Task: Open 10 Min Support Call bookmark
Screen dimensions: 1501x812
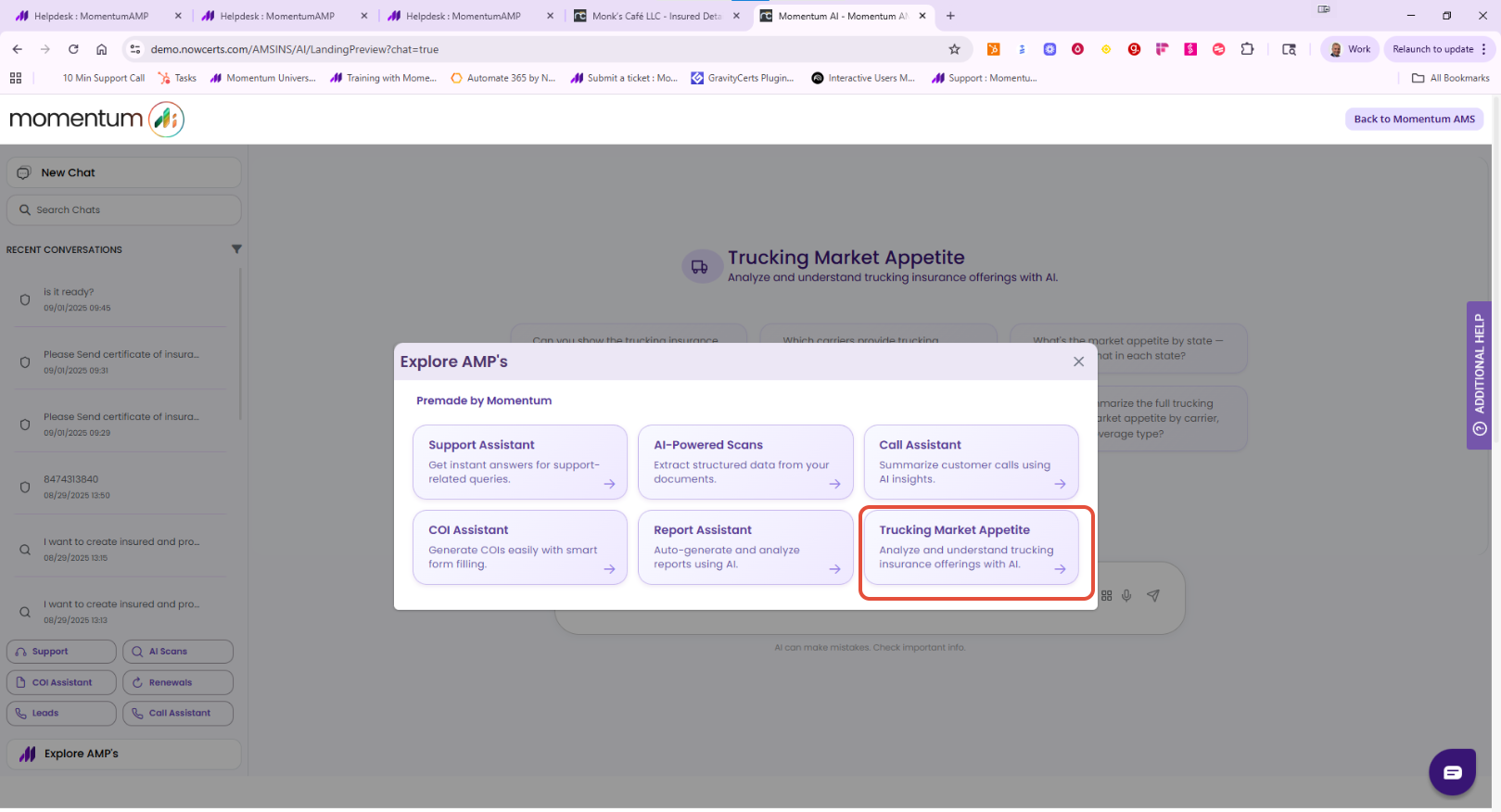Action: 103,78
